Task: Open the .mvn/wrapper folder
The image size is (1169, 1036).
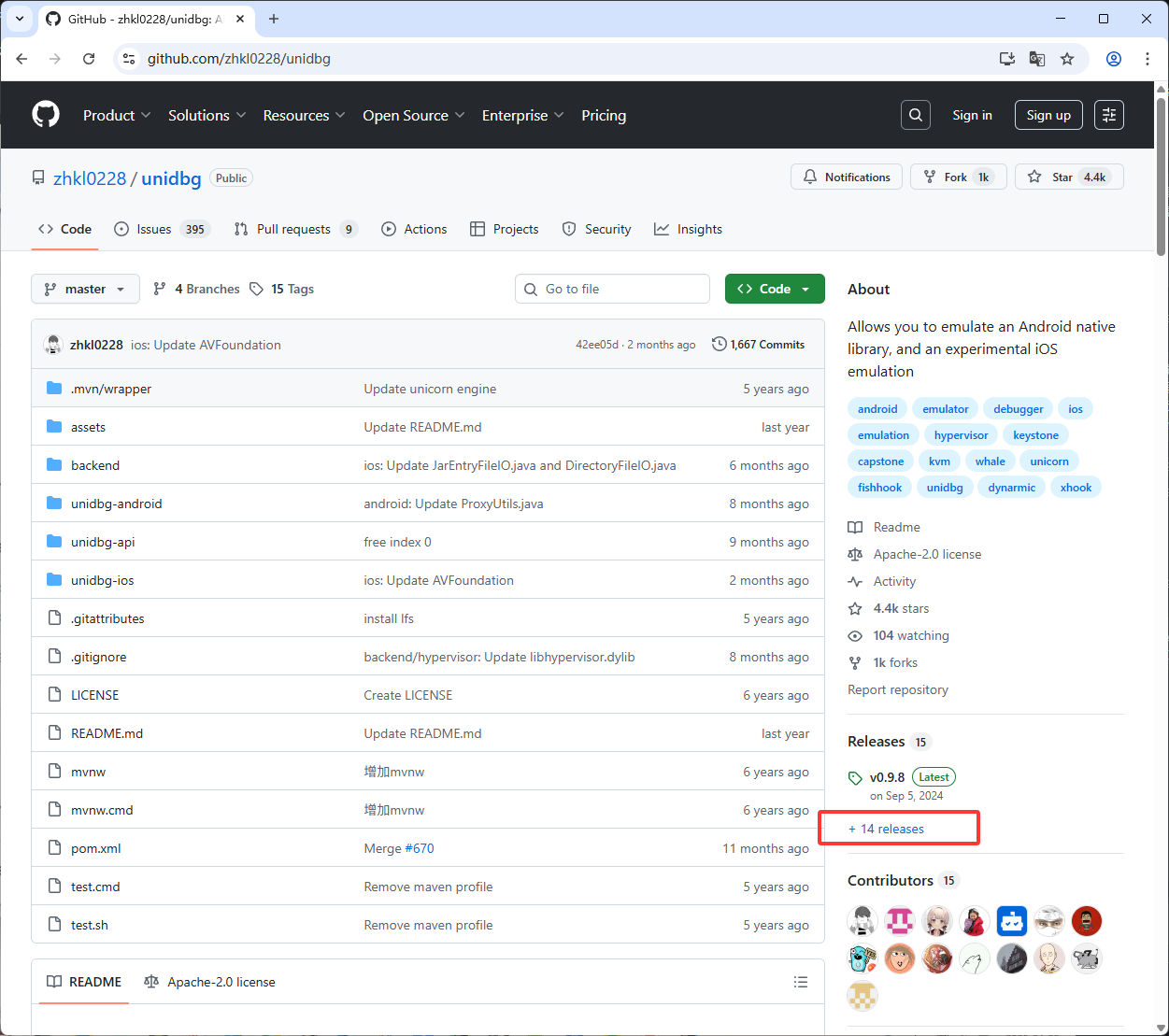Action: (x=111, y=389)
